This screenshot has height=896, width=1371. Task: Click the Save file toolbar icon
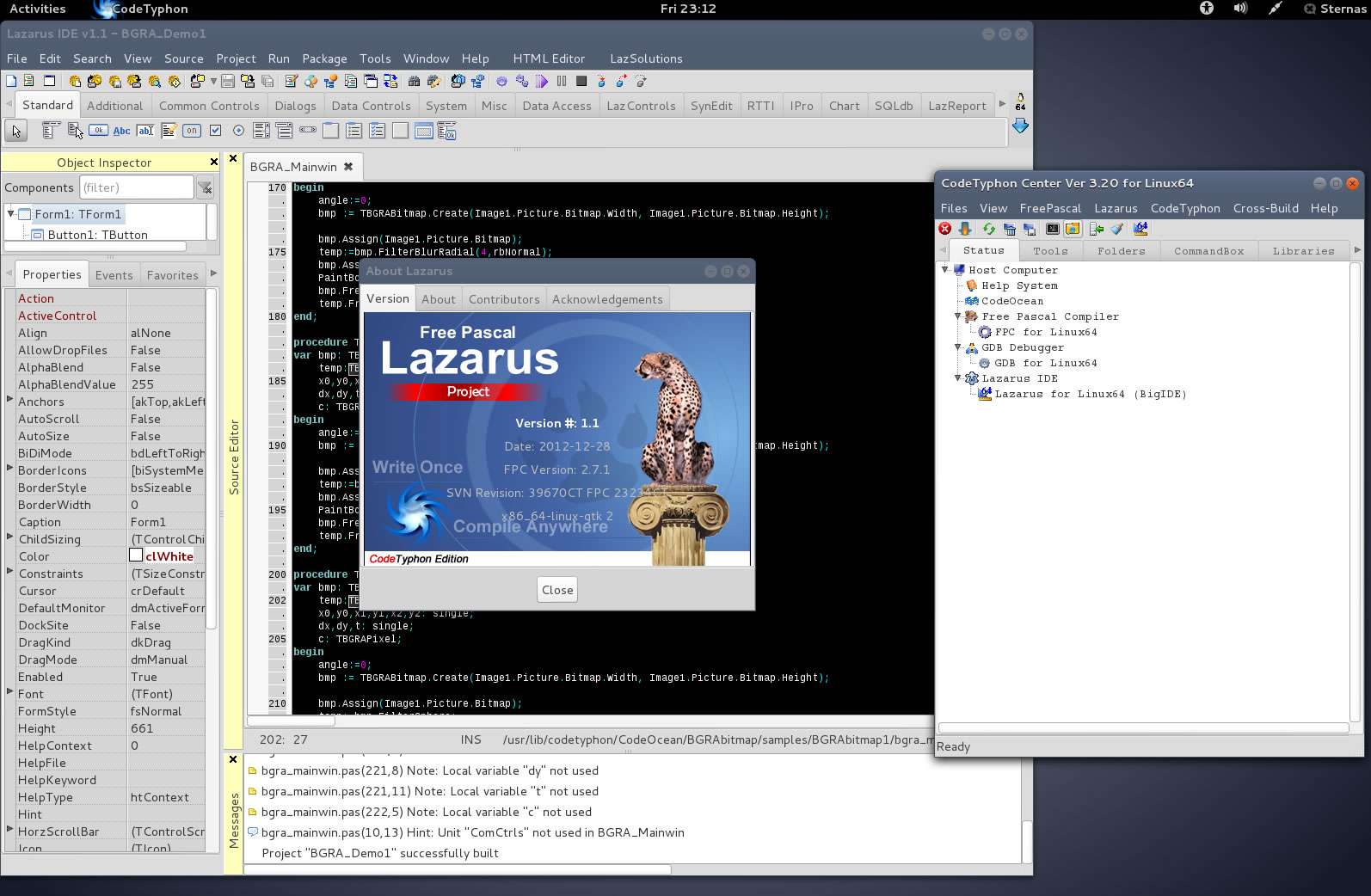pos(228,81)
